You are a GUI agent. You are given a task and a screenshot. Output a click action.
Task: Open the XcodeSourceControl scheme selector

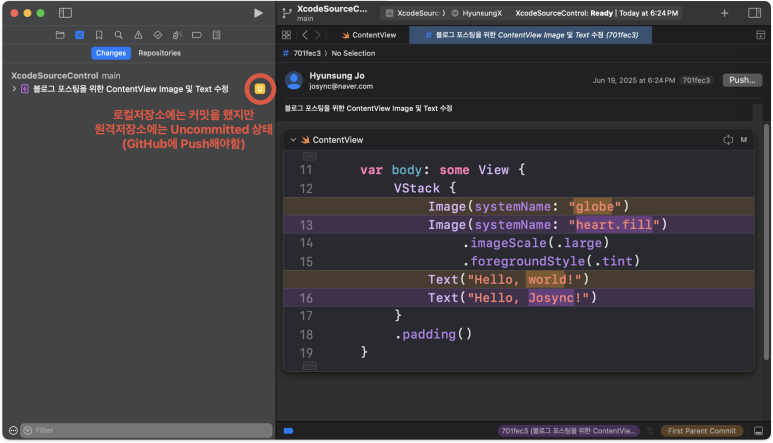pos(415,13)
